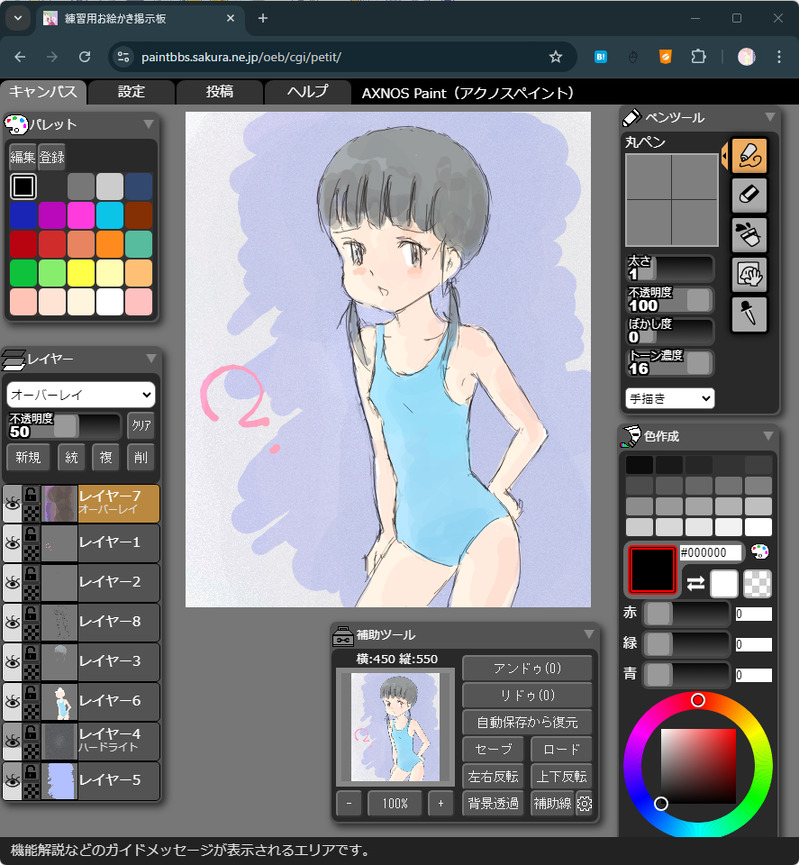Click the リドゥ(0) redo button
Viewport: 799px width, 865px height.
pos(527,696)
